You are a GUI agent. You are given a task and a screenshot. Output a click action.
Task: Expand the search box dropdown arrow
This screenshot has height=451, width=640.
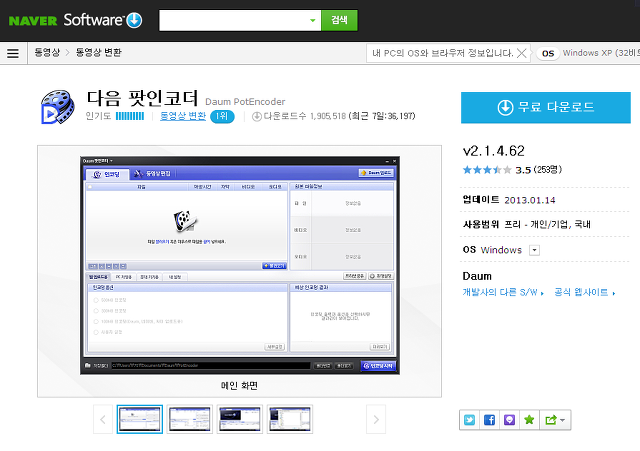313,20
